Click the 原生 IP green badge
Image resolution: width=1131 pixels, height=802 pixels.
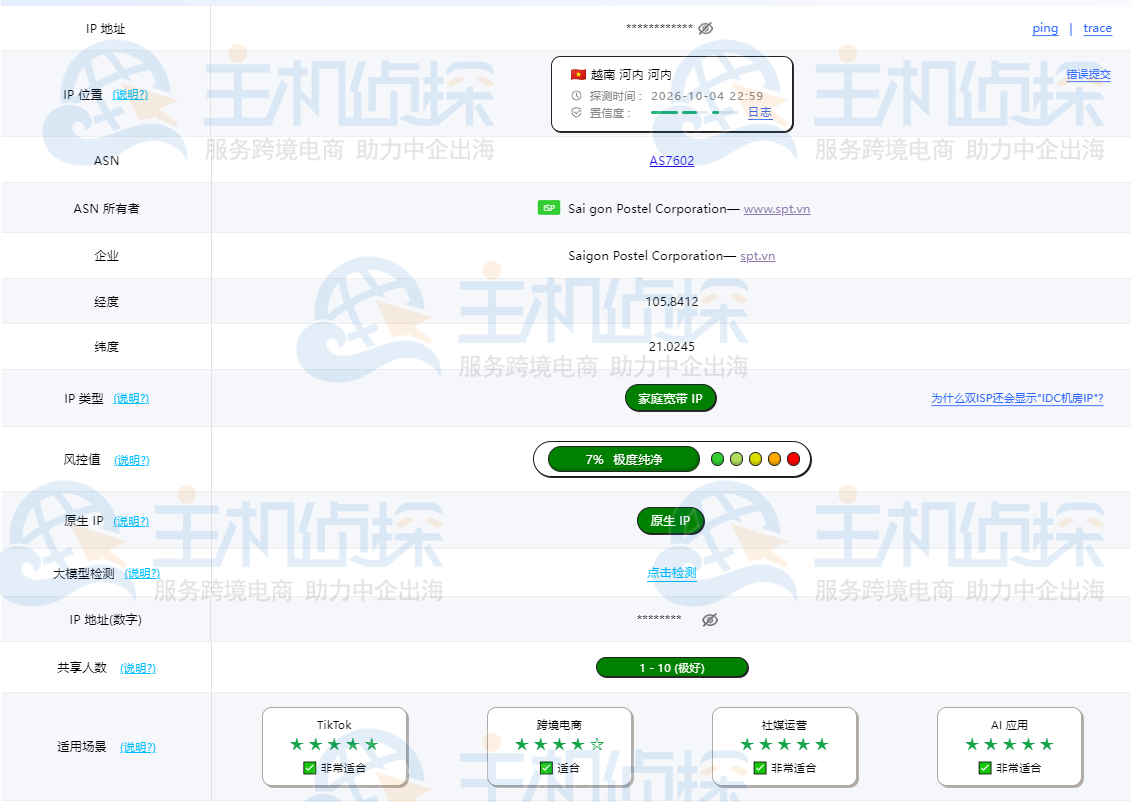tap(670, 521)
